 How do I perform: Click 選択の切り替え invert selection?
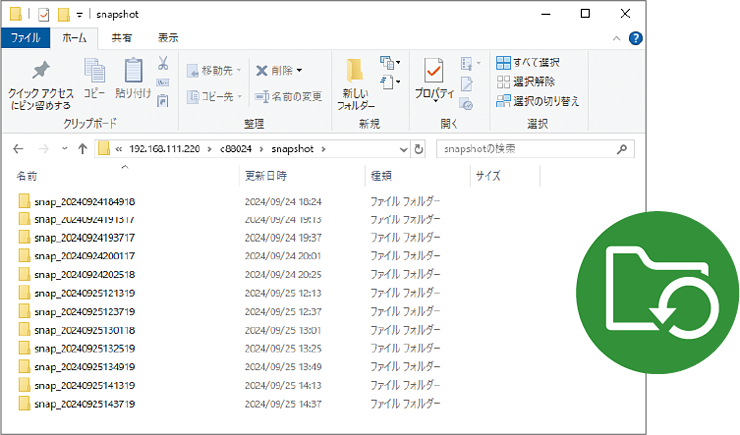tap(538, 101)
